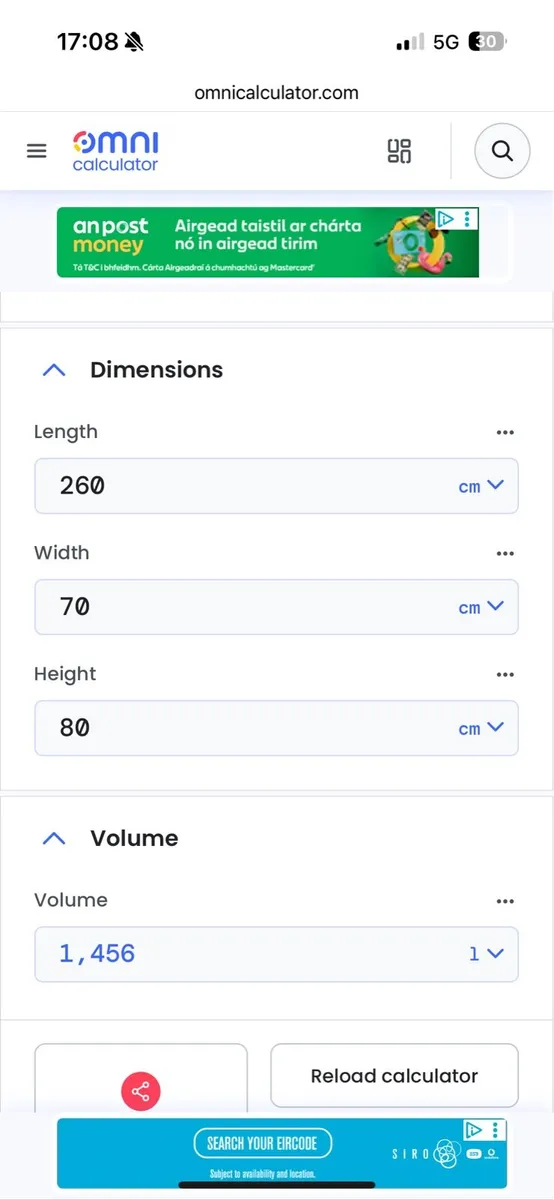Screen dimensions: 554x1200
Task: Open Volume field three-dot options
Action: pyautogui.click(x=505, y=900)
